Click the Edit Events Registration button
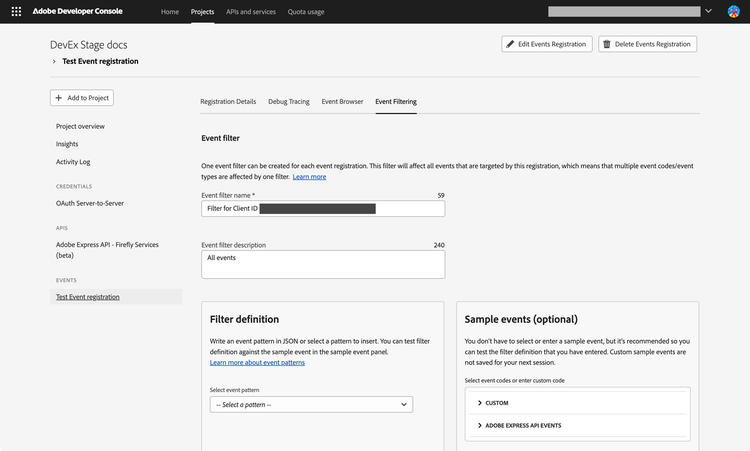 pyautogui.click(x=547, y=44)
